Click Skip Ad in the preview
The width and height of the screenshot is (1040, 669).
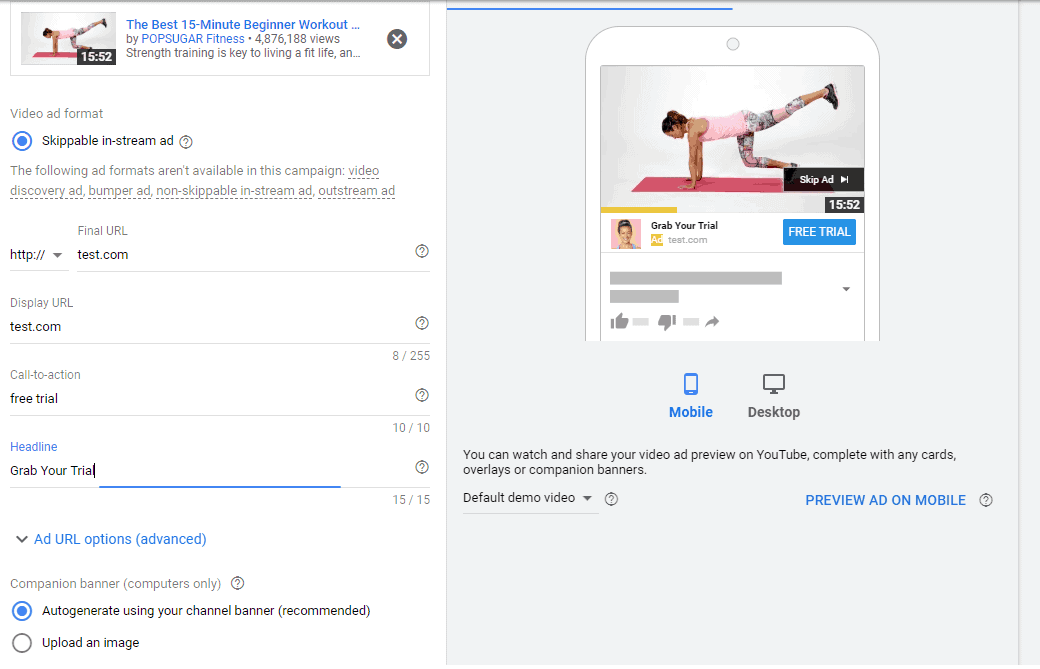coord(824,180)
